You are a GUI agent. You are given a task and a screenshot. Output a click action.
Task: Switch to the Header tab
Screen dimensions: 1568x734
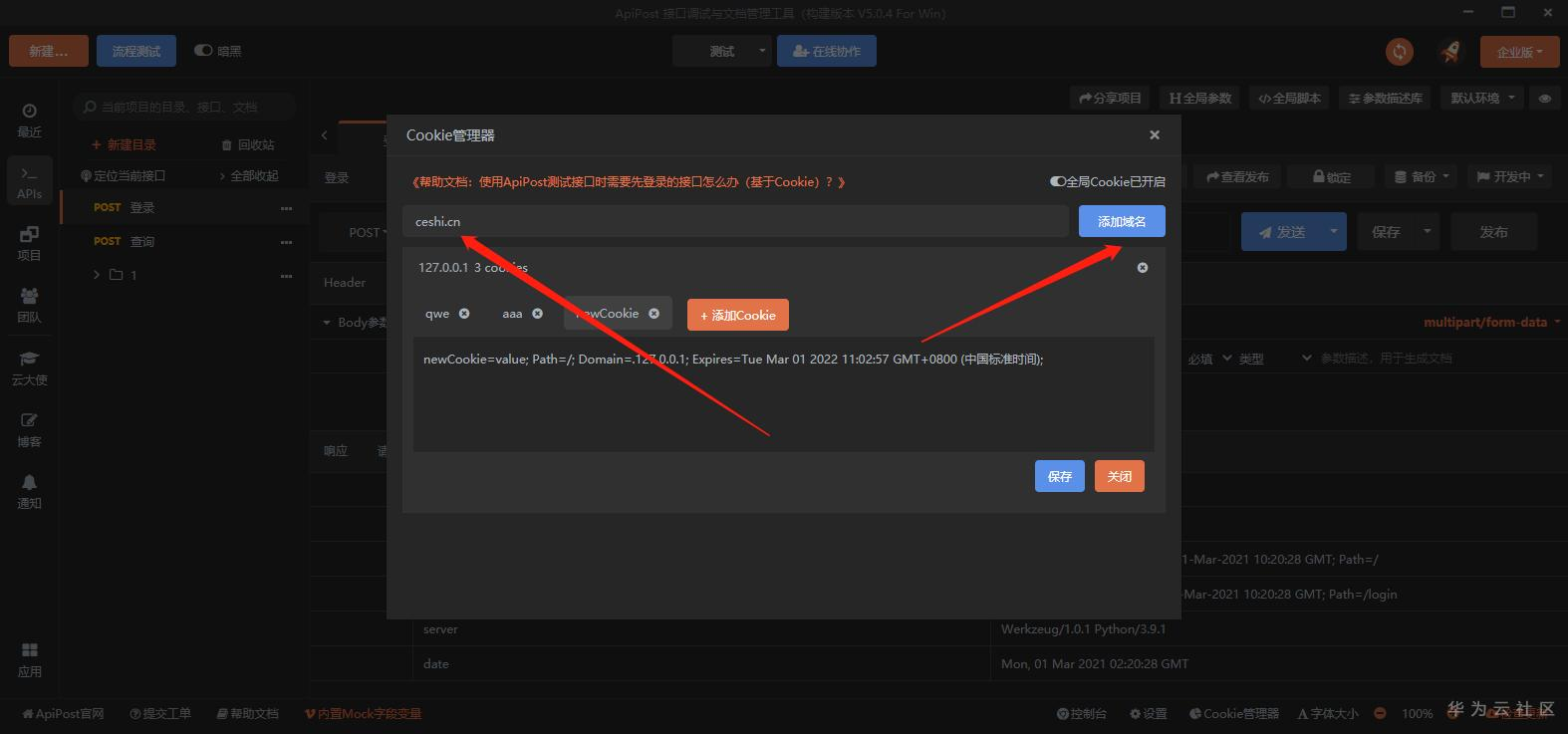click(345, 283)
